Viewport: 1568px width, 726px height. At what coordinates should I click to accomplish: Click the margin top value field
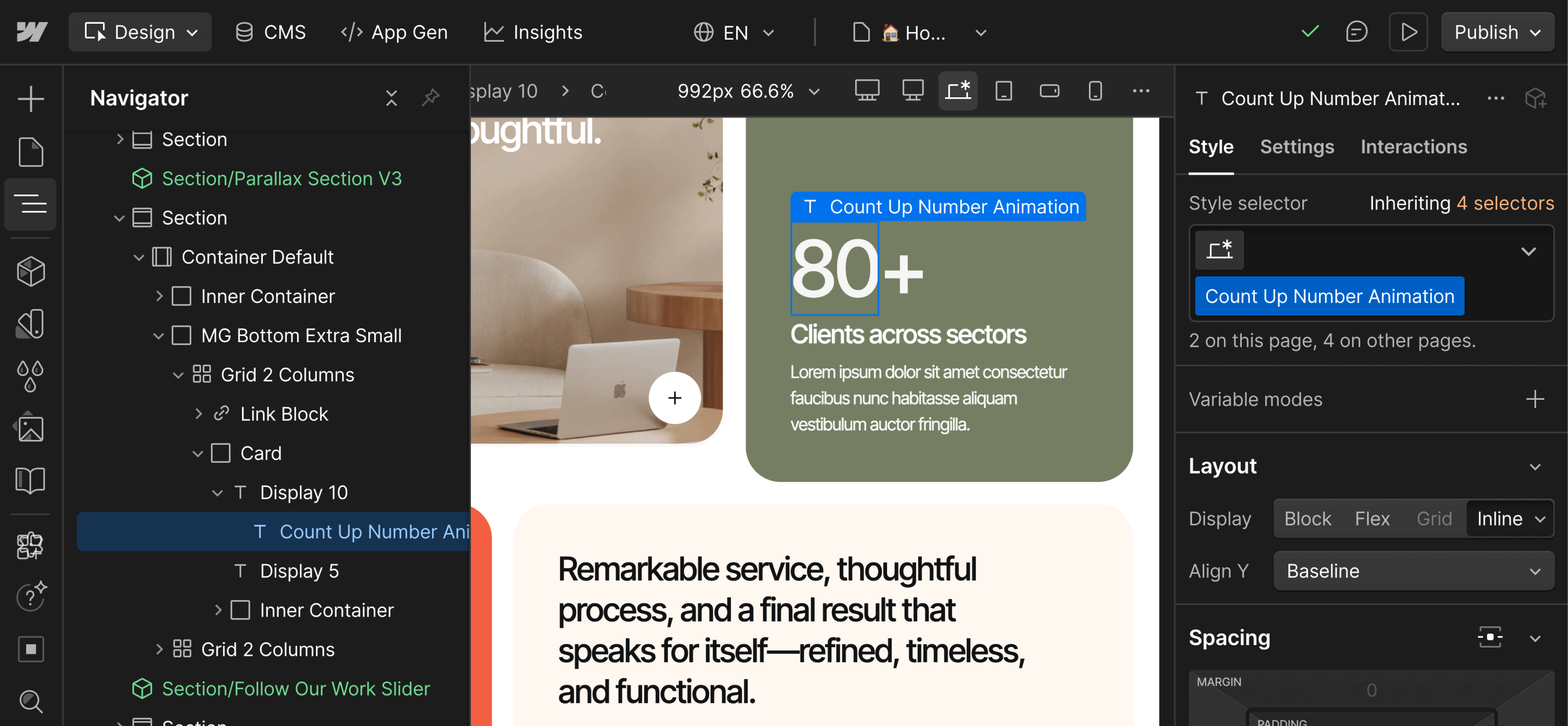click(x=1371, y=690)
